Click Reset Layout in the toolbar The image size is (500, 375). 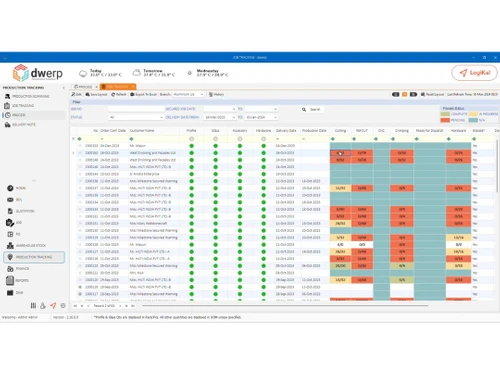tap(432, 95)
